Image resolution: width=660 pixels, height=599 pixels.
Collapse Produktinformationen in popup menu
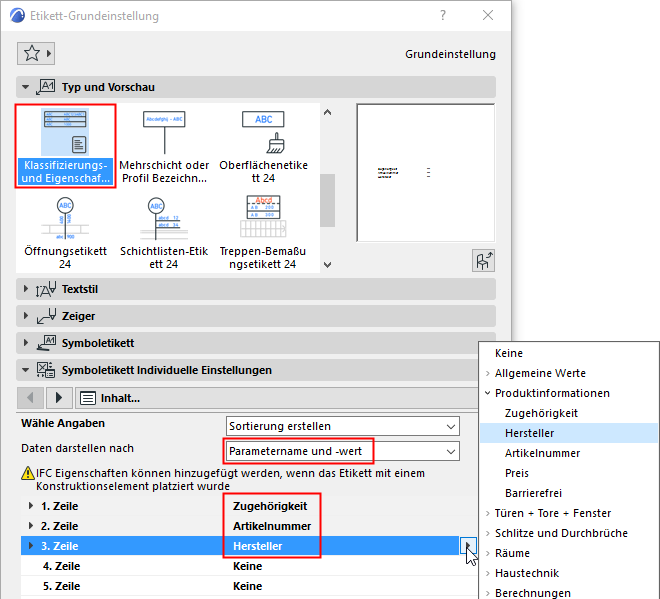488,393
